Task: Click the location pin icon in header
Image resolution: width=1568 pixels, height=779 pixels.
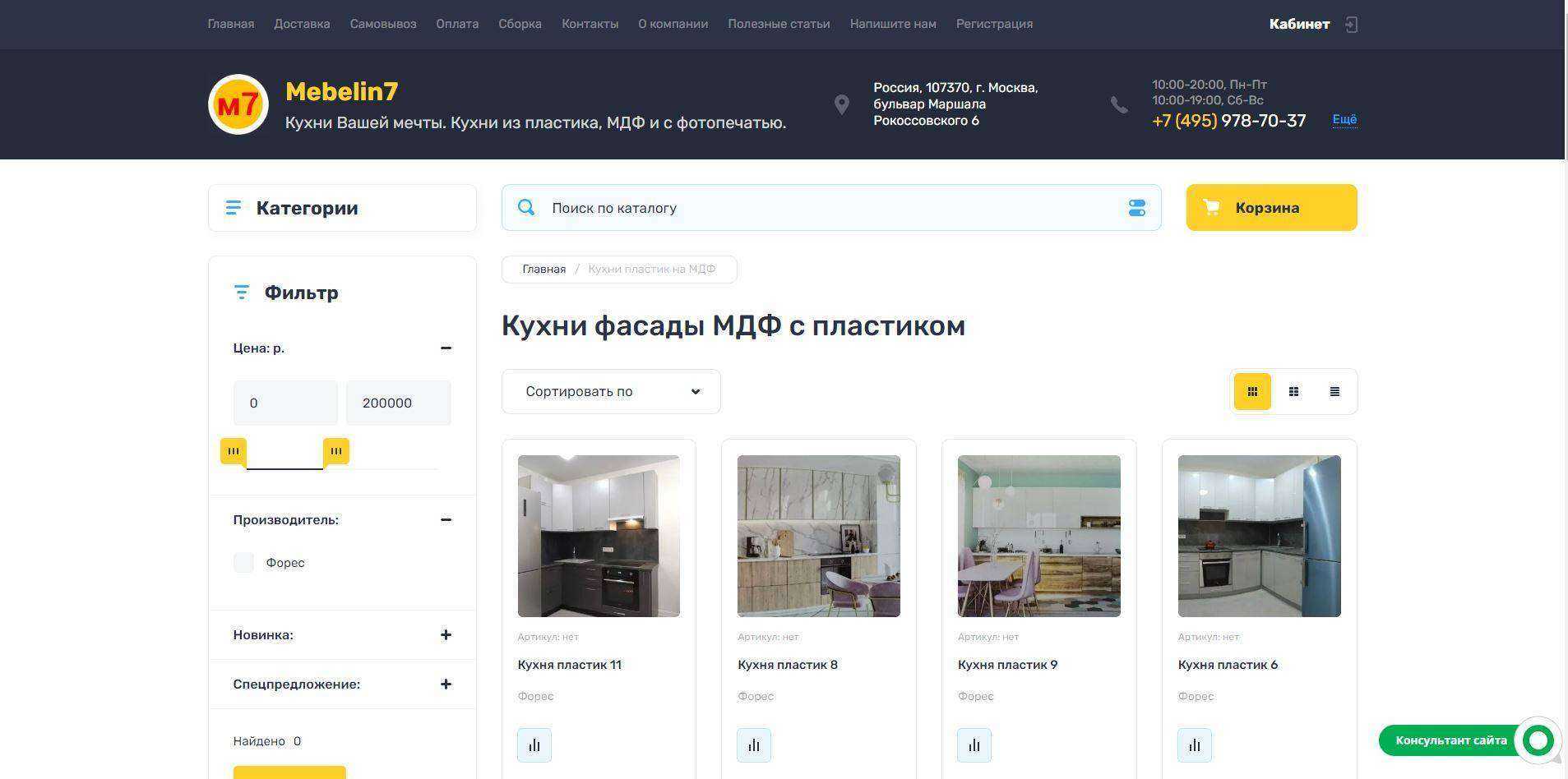Action: click(x=841, y=104)
